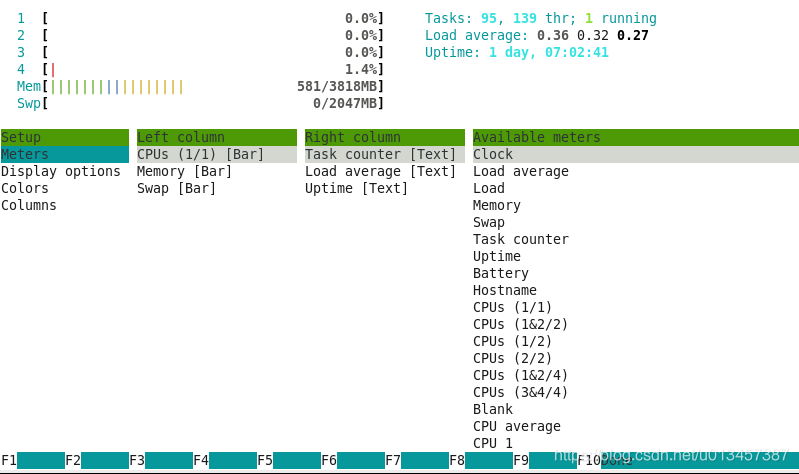
Task: Pick Swap from Available meters
Action: (x=489, y=222)
